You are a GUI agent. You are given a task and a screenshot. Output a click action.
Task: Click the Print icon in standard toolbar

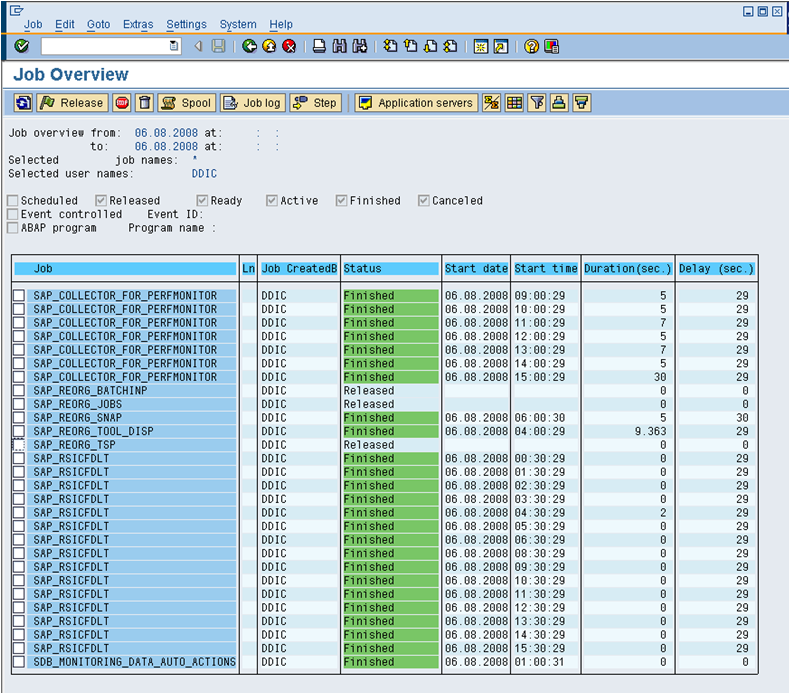[x=319, y=46]
